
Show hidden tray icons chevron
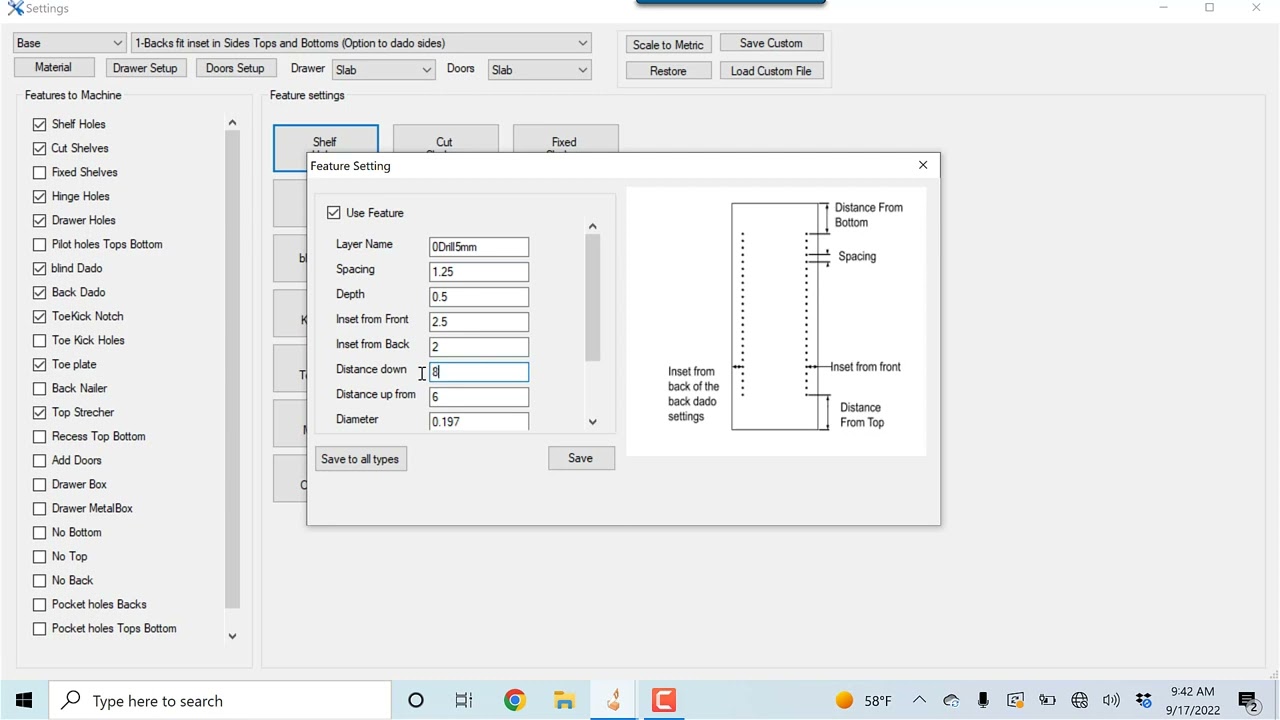tap(919, 700)
